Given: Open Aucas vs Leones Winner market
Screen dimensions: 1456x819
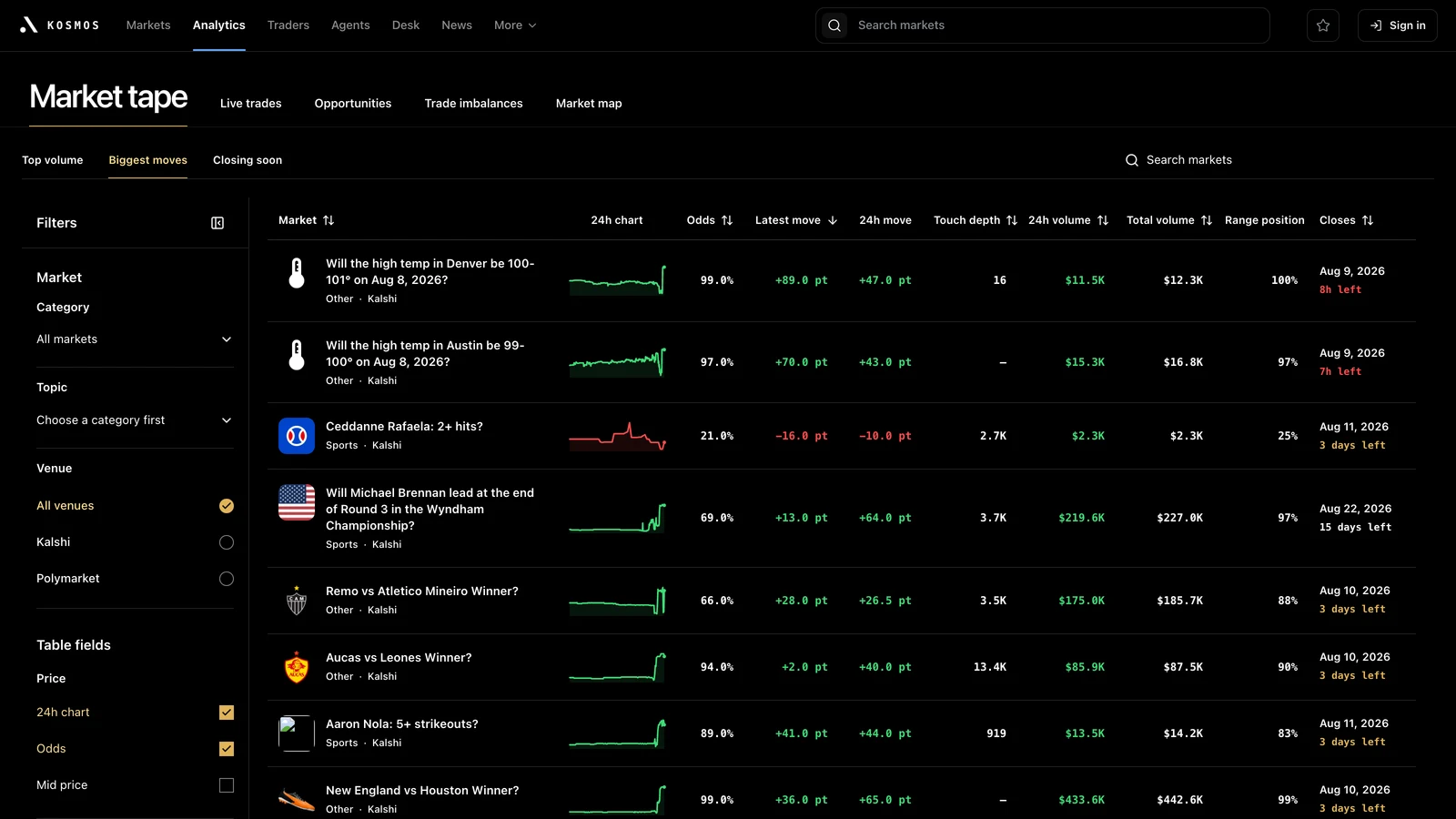Looking at the screenshot, I should point(399,658).
